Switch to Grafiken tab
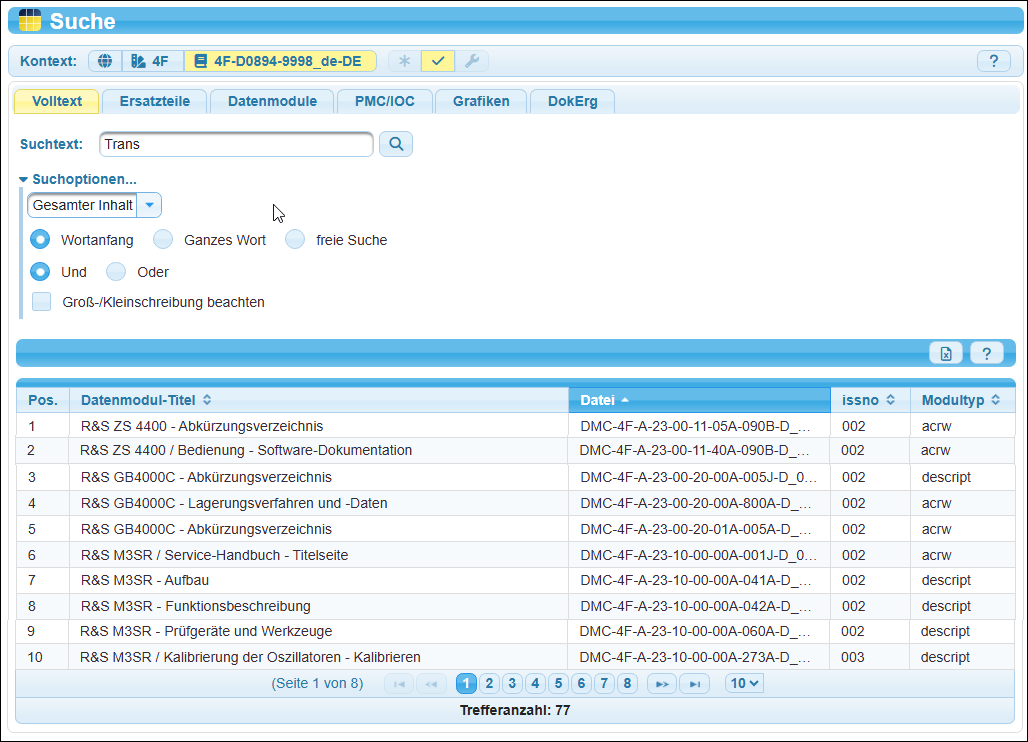1028x742 pixels. pyautogui.click(x=481, y=102)
